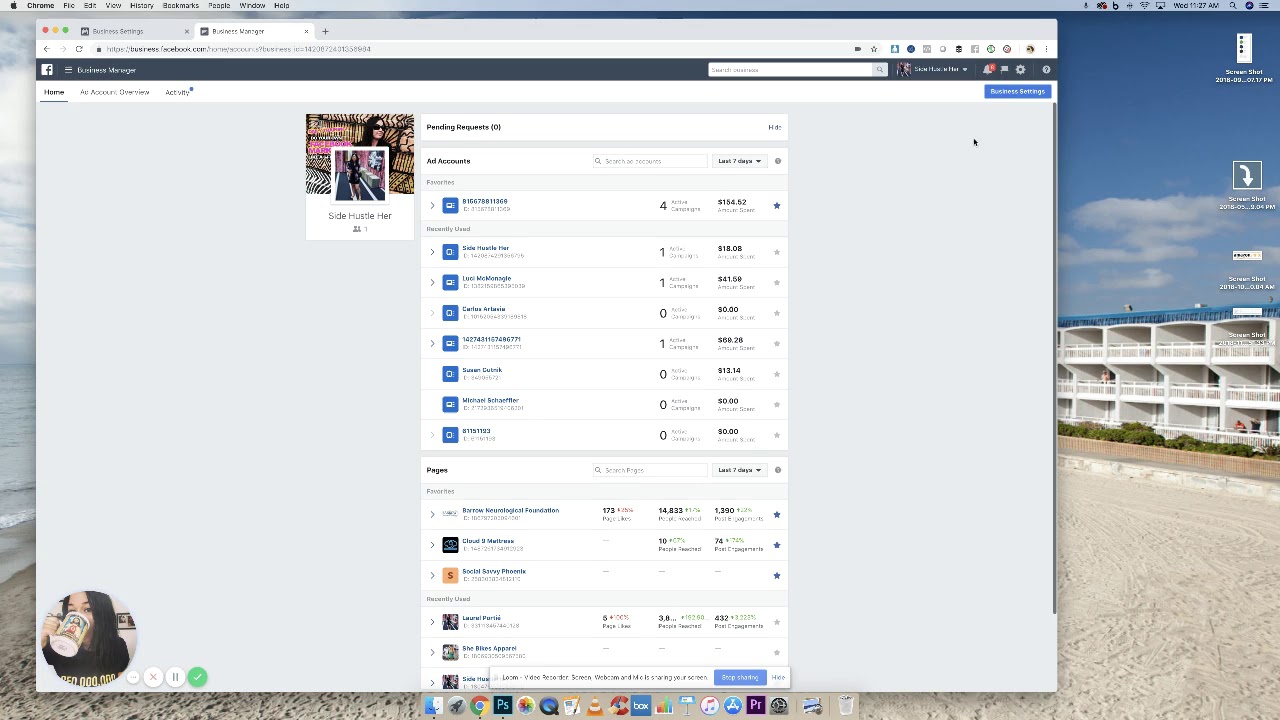1280x720 pixels.
Task: Favorite the Laurel Portié page star
Action: tap(777, 622)
